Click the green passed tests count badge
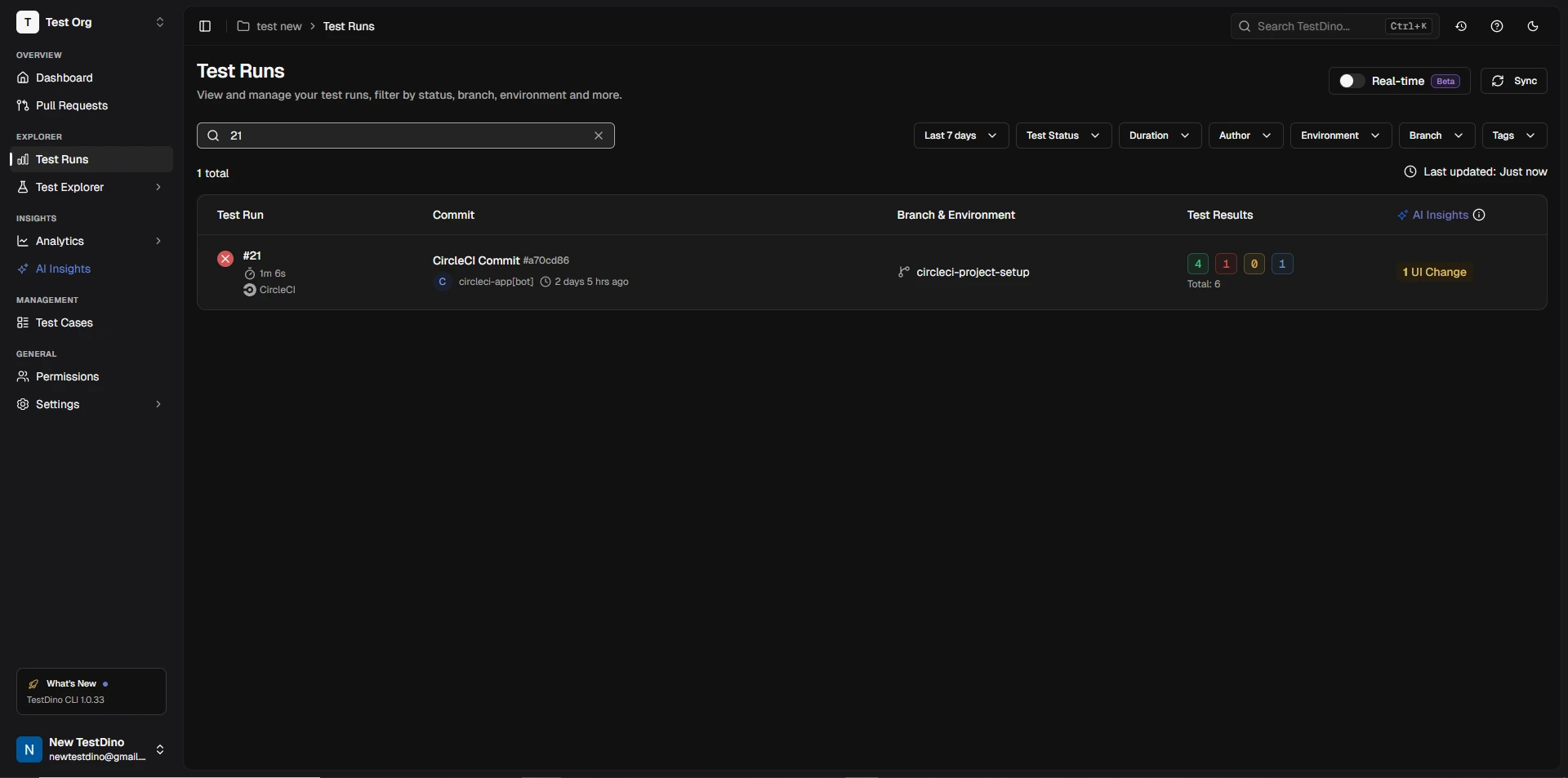The image size is (1568, 778). 1196,264
